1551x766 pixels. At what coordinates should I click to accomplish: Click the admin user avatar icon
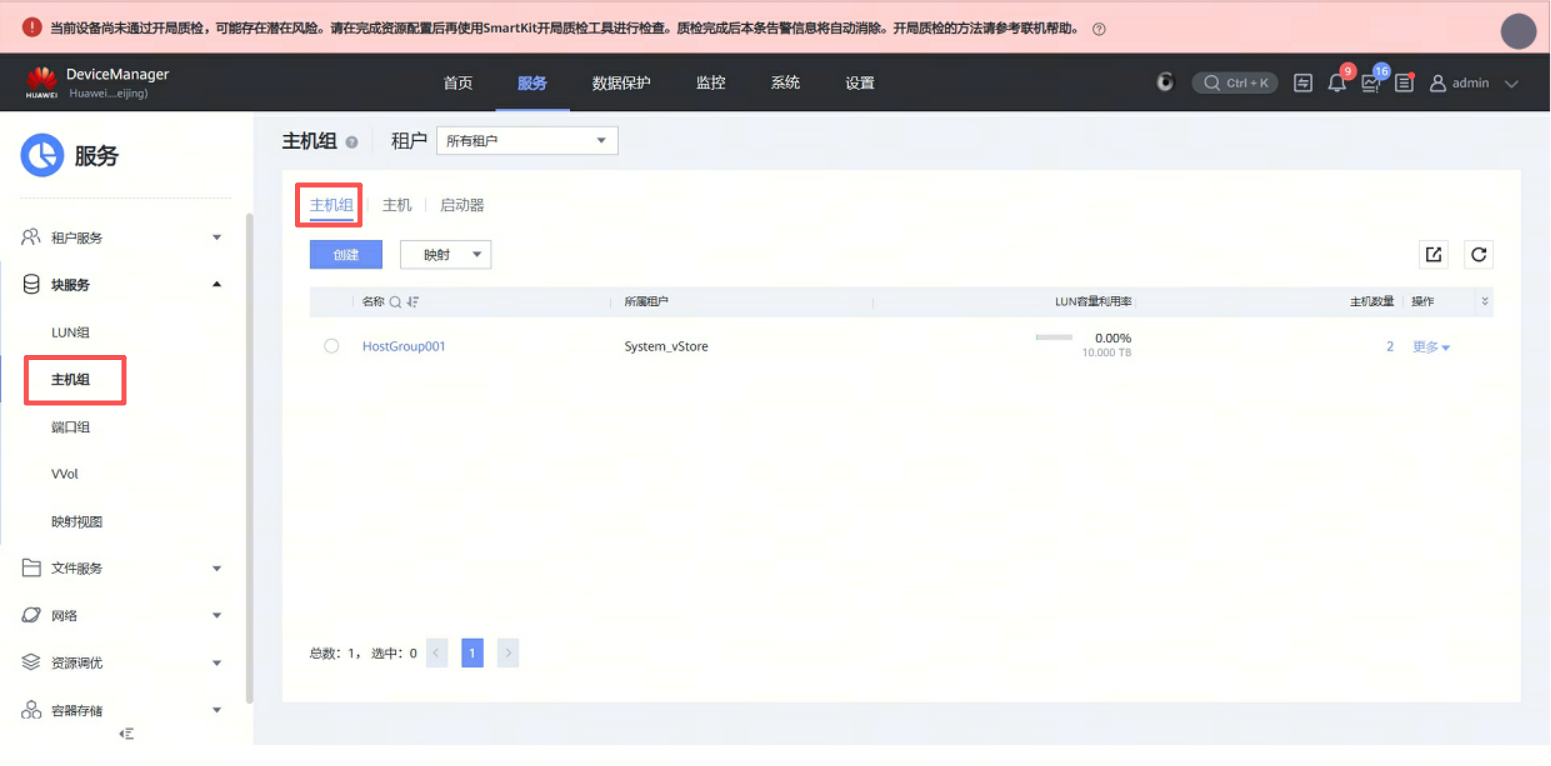(1438, 83)
